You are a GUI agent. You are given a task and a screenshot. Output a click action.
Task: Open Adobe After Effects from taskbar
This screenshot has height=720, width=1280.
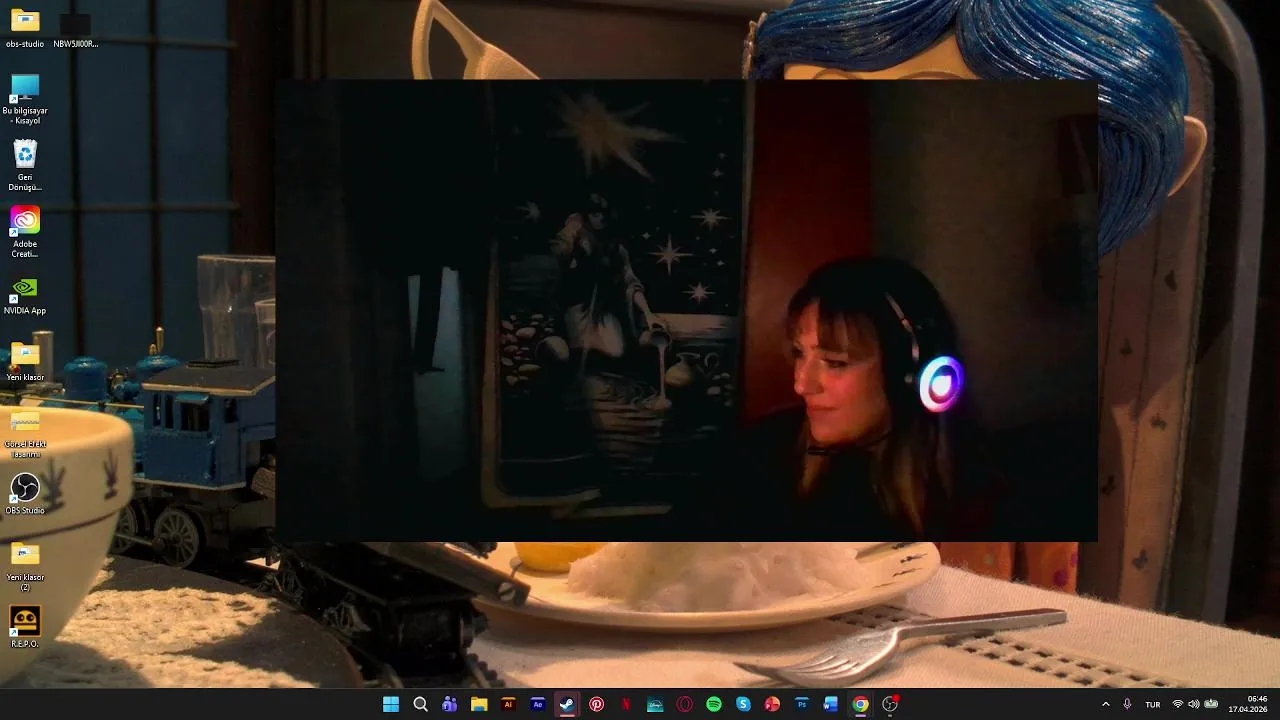pos(538,704)
